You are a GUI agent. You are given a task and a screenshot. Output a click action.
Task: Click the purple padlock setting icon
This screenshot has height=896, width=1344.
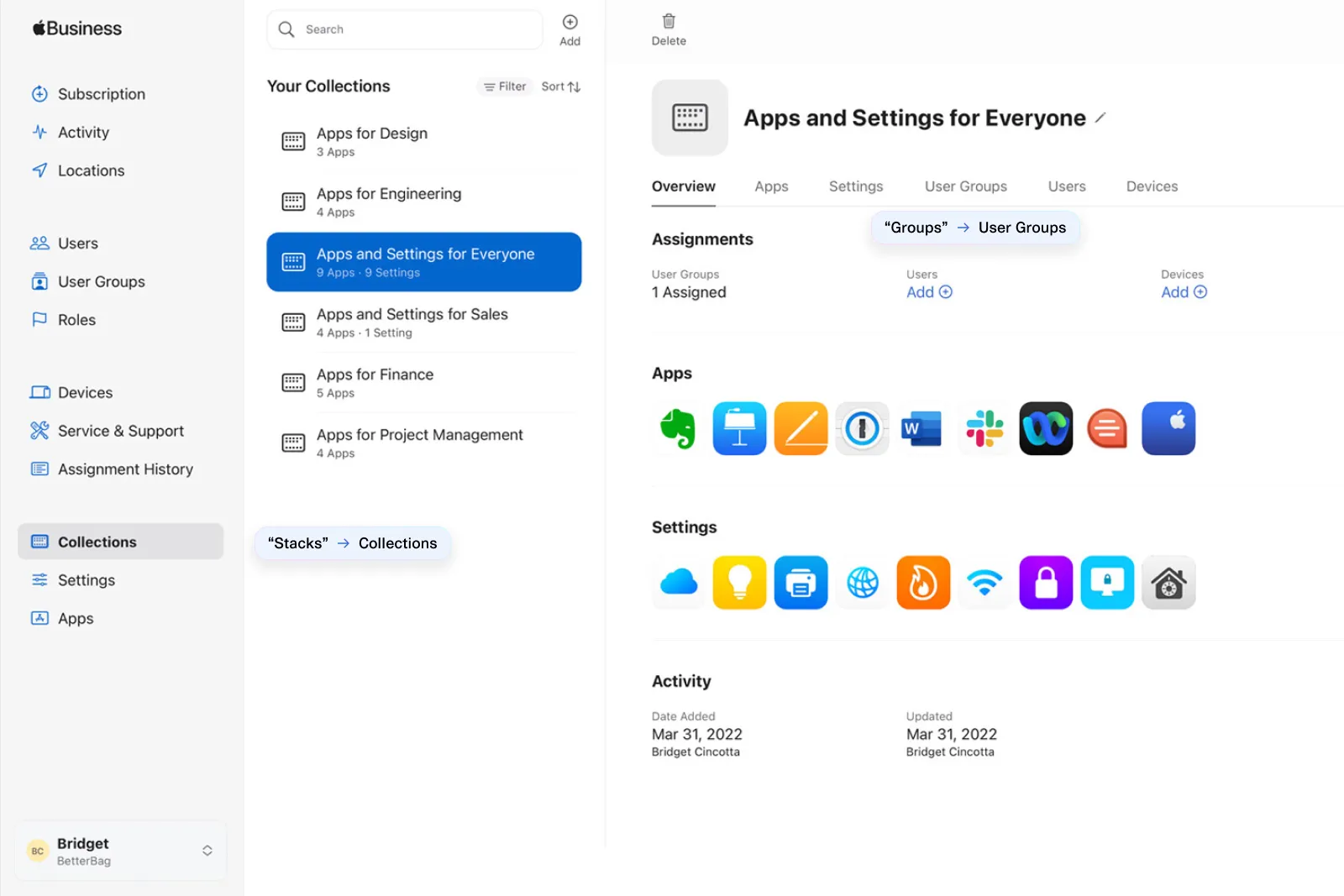[x=1046, y=582]
